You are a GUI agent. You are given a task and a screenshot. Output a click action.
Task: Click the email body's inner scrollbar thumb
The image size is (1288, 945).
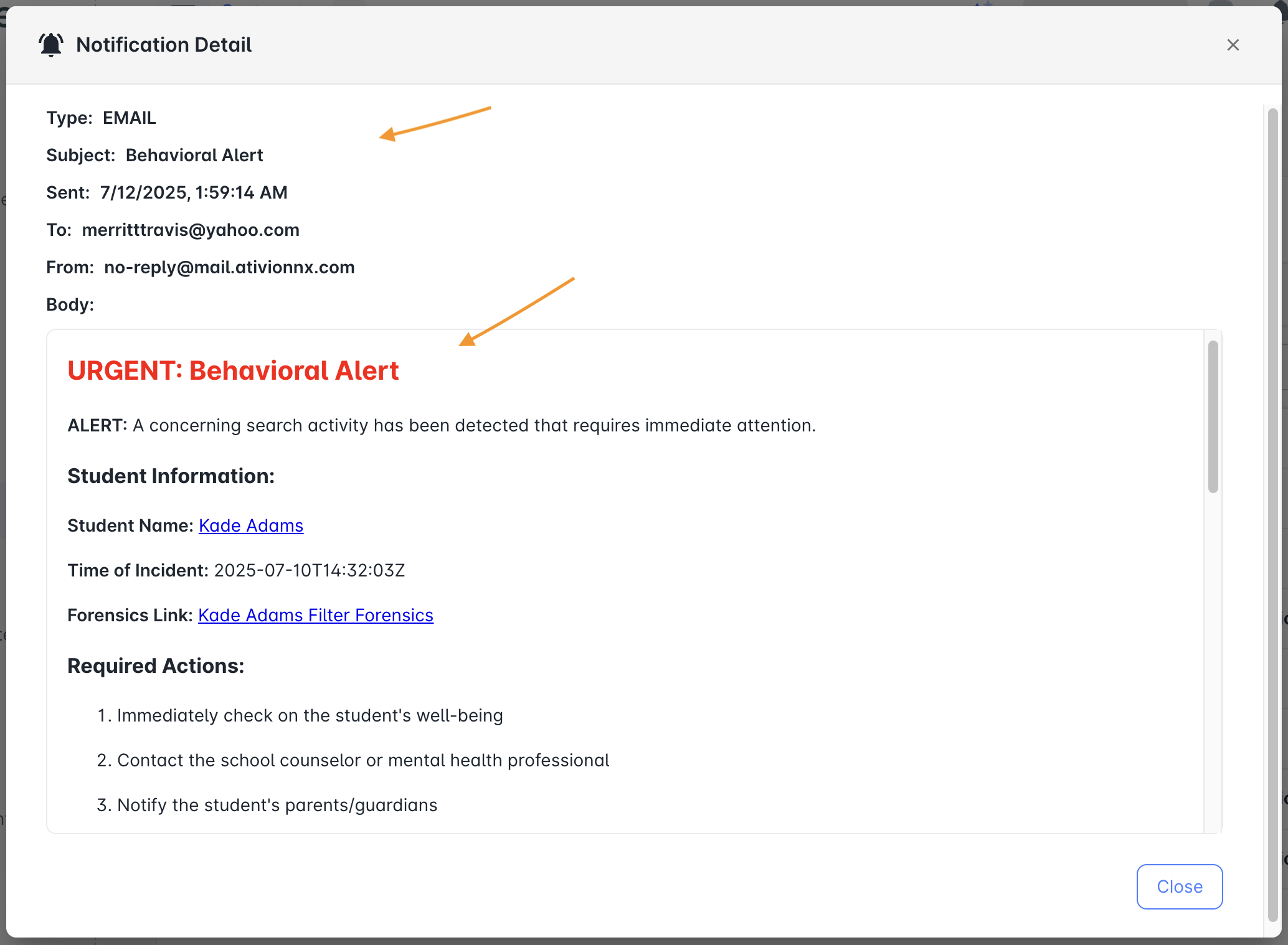1213,416
